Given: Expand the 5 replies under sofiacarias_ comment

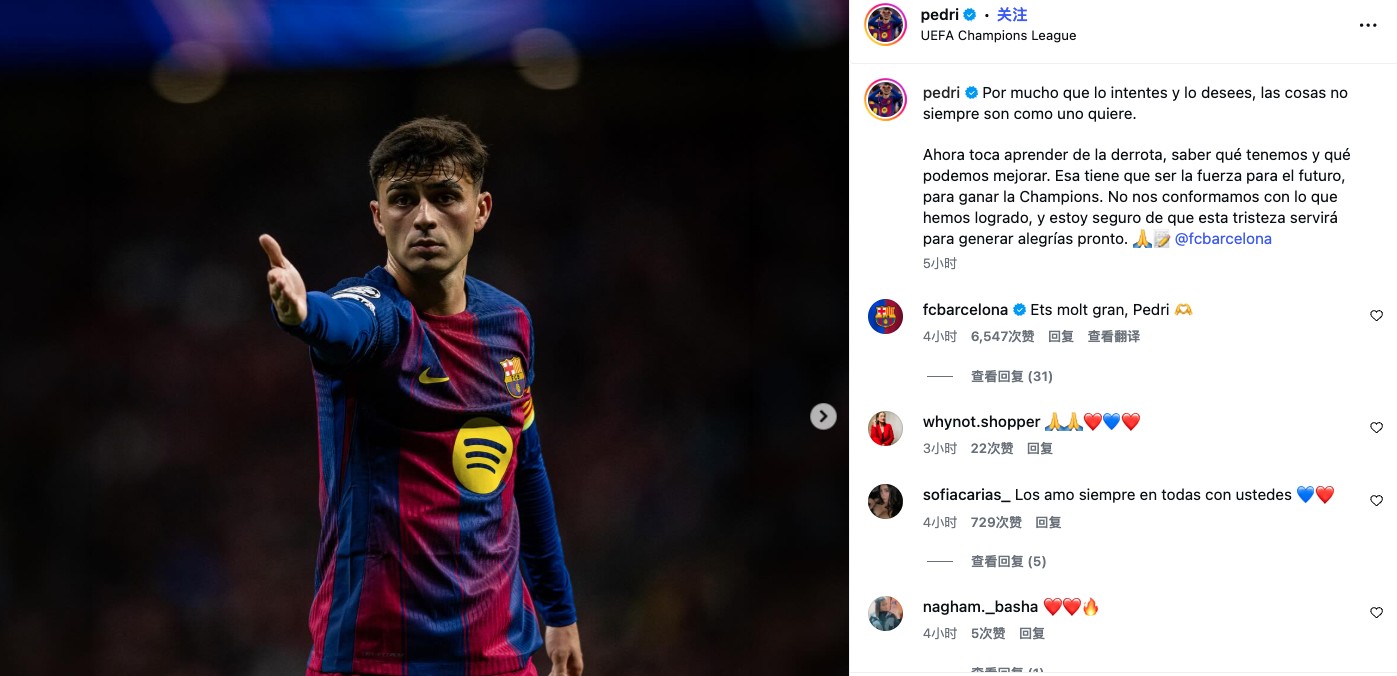Looking at the screenshot, I should point(1008,562).
